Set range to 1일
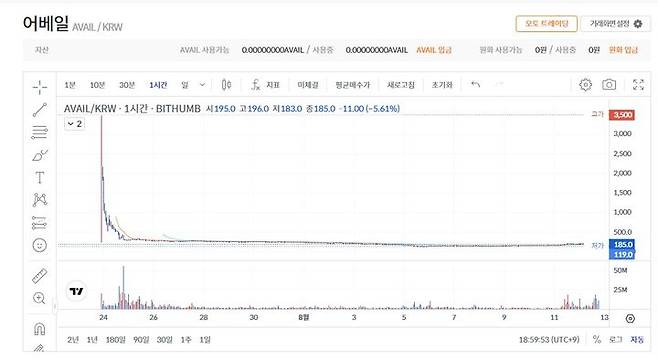Screen dimensions: 658x360 (205, 340)
